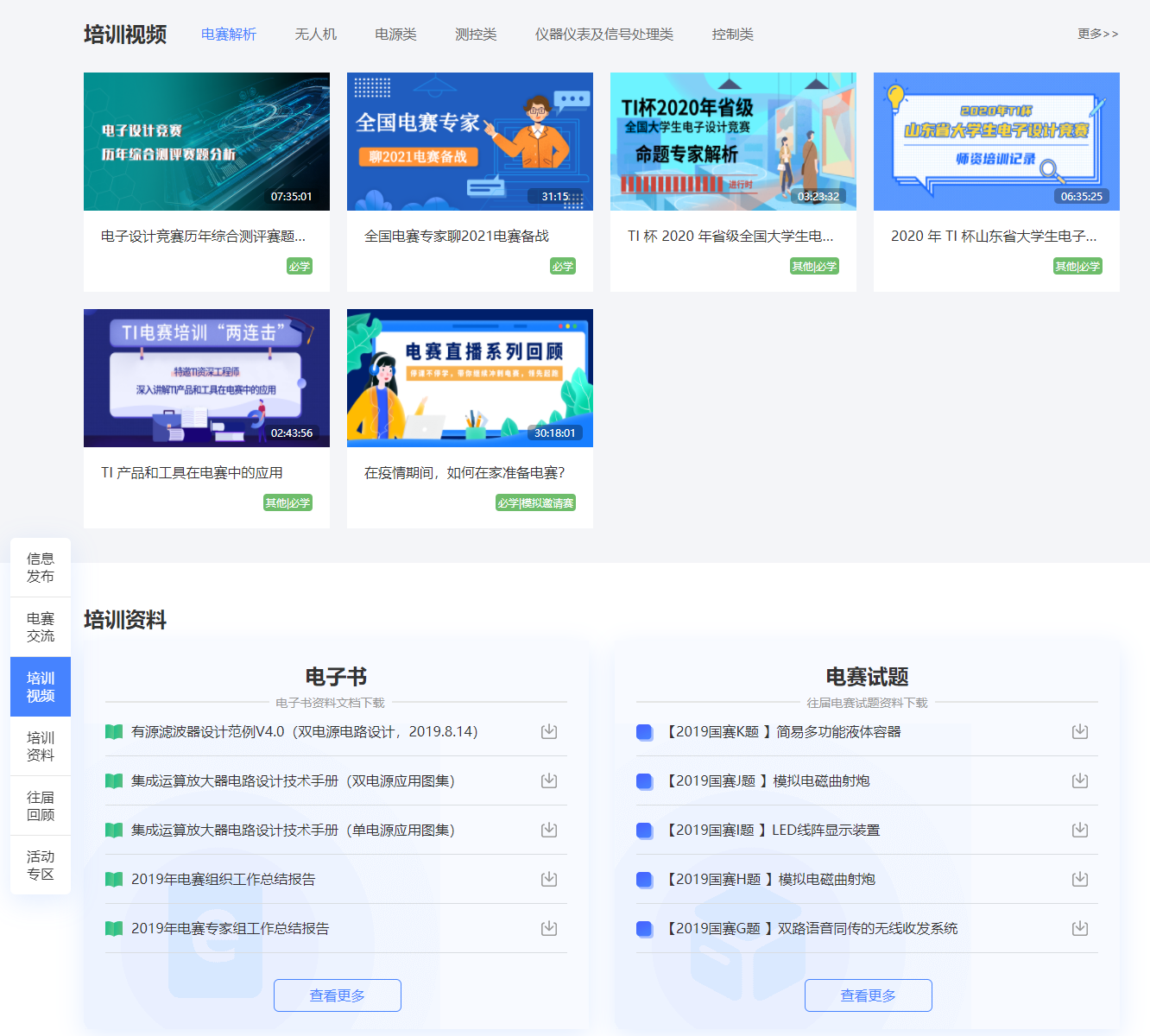Open the 电赛直播系列回顾 video thumbnail

pyautogui.click(x=470, y=378)
